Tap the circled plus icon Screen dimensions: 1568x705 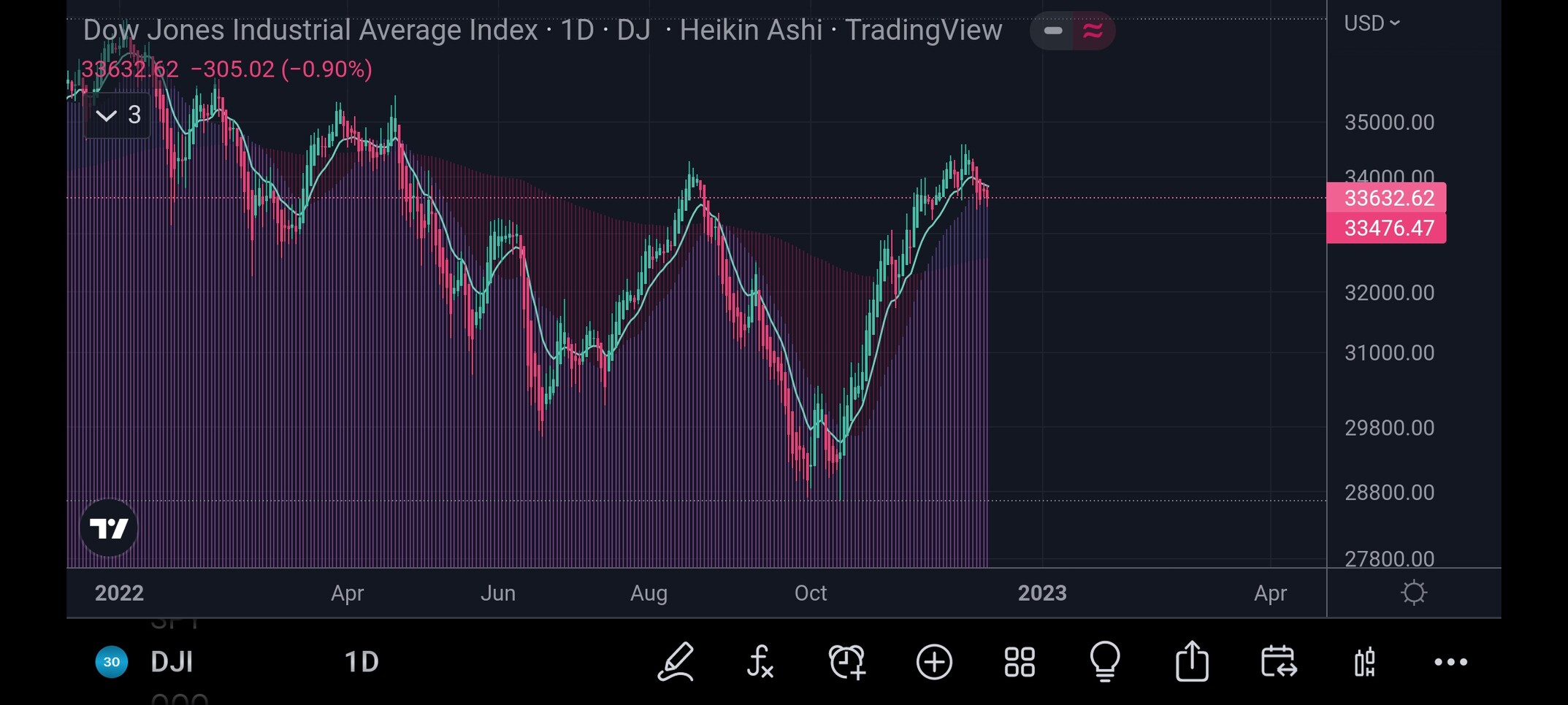[934, 662]
